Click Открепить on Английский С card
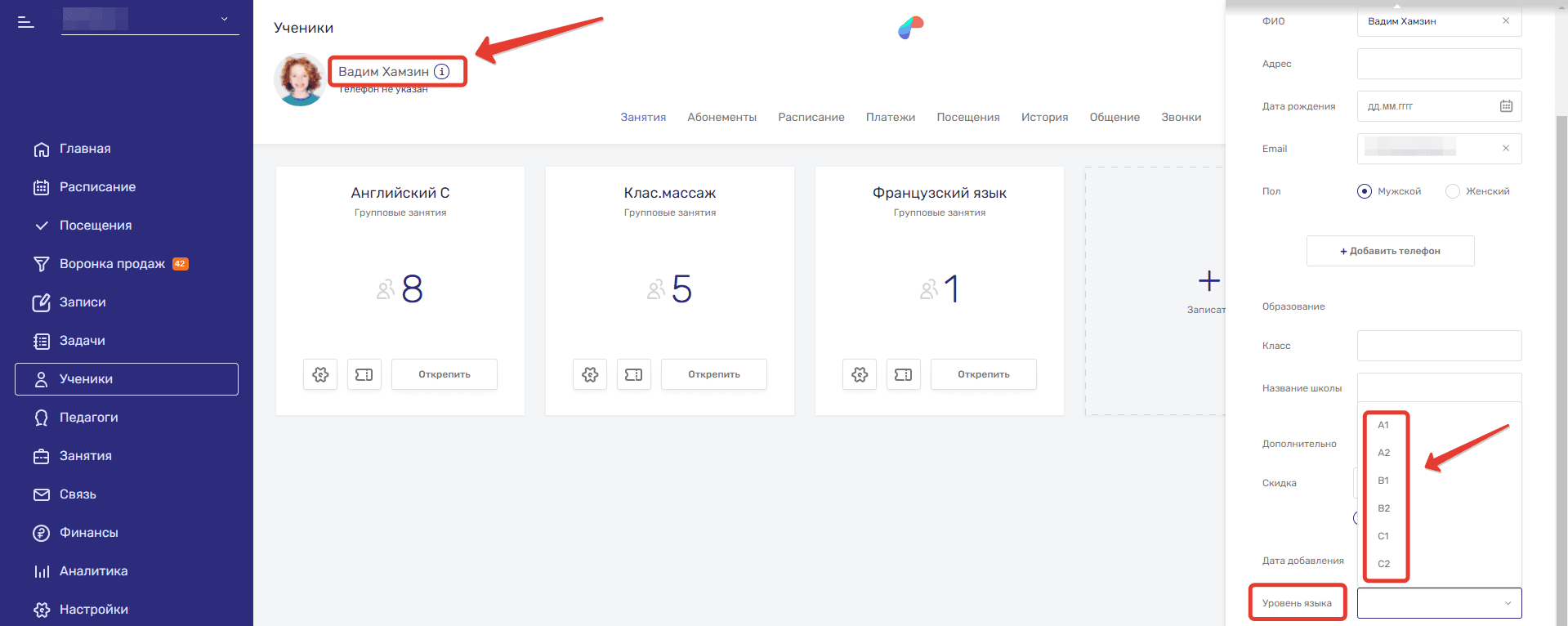This screenshot has width=1568, height=626. [444, 374]
